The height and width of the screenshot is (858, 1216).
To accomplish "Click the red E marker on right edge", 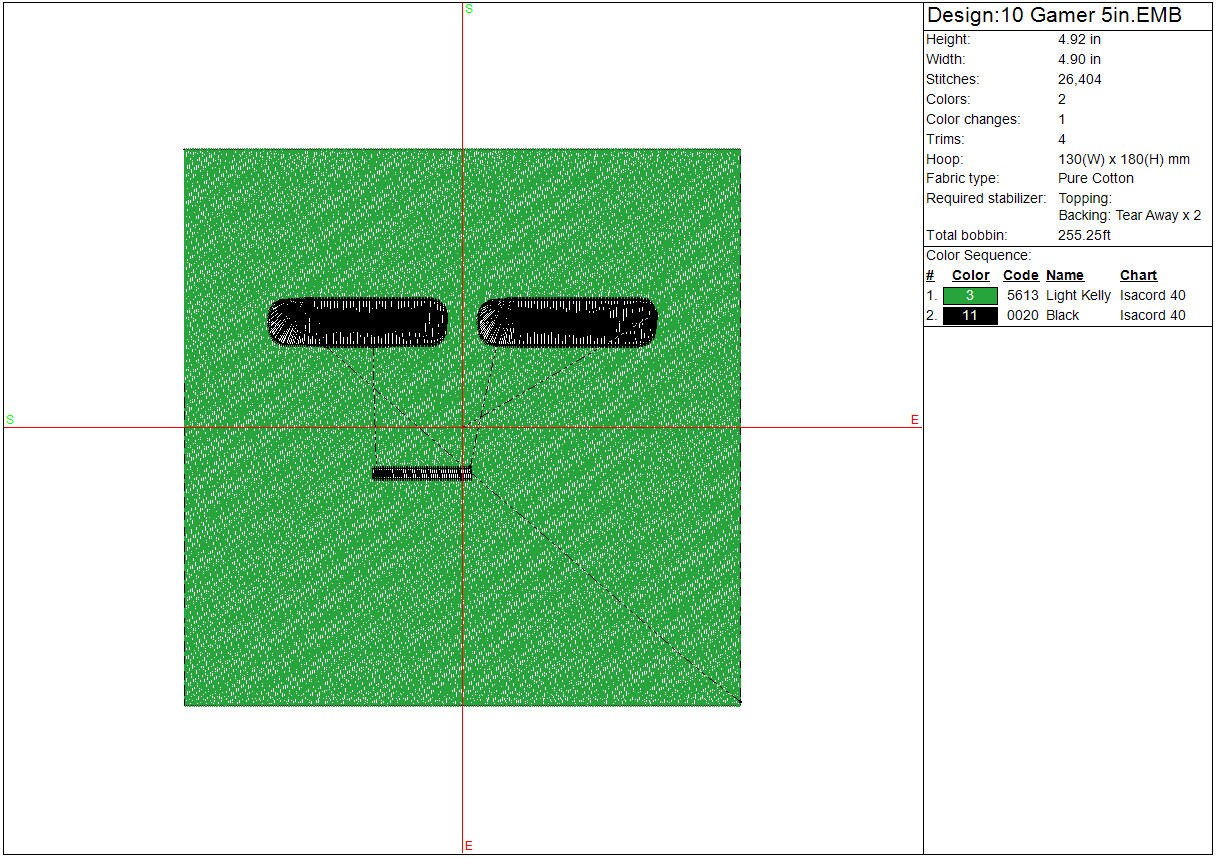I will point(914,420).
